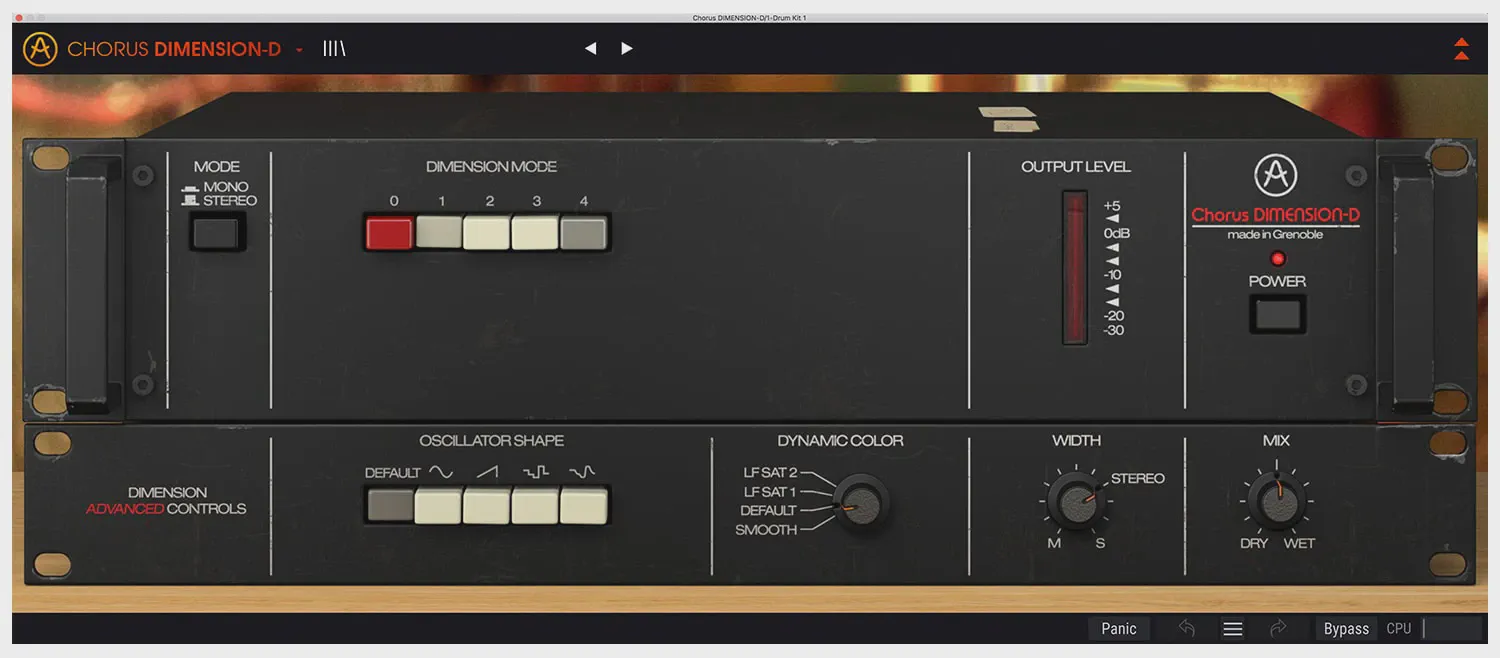Select Dimension Mode 4 button
The image size is (1500, 658).
tap(584, 233)
